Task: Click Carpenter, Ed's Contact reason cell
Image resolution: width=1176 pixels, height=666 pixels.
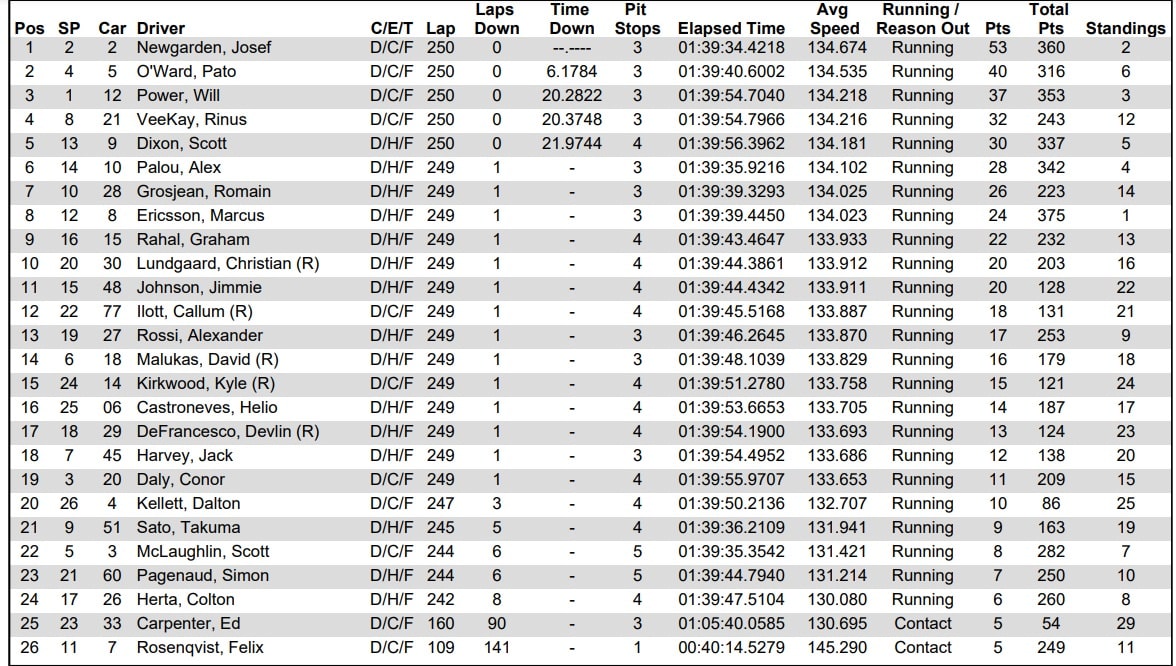Action: [922, 623]
